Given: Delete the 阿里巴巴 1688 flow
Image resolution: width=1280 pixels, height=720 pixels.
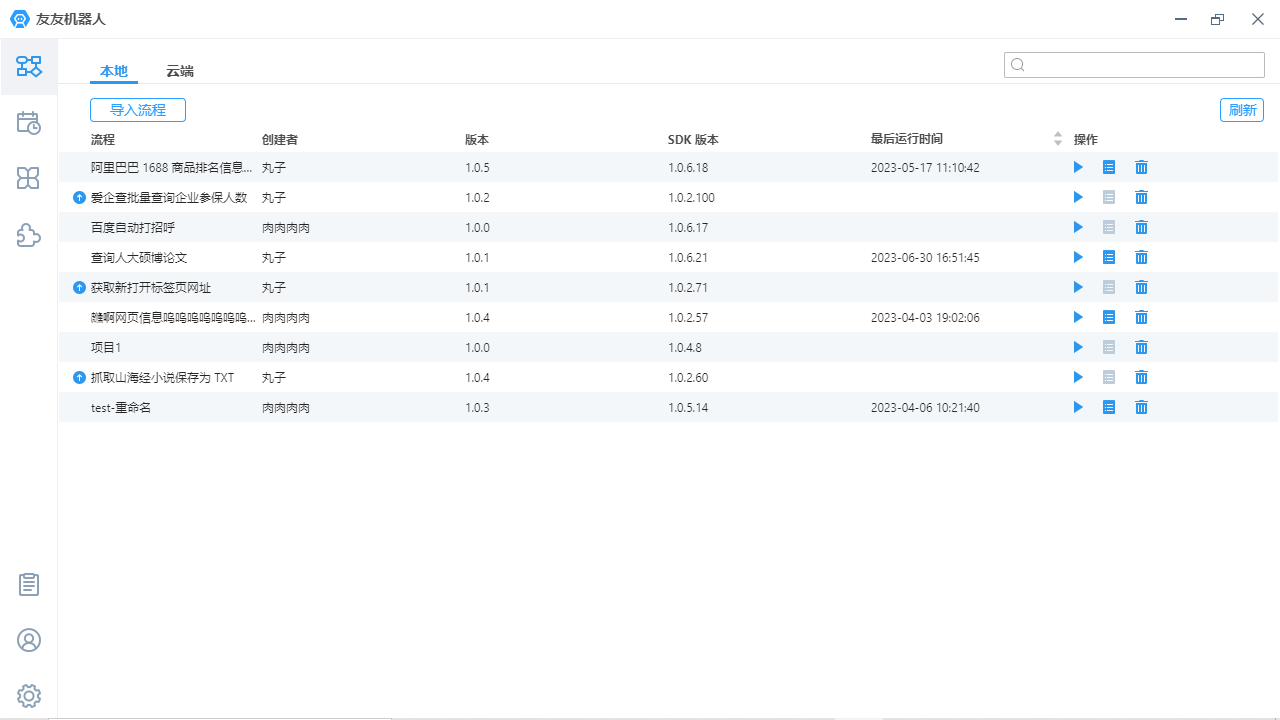Looking at the screenshot, I should [x=1141, y=167].
